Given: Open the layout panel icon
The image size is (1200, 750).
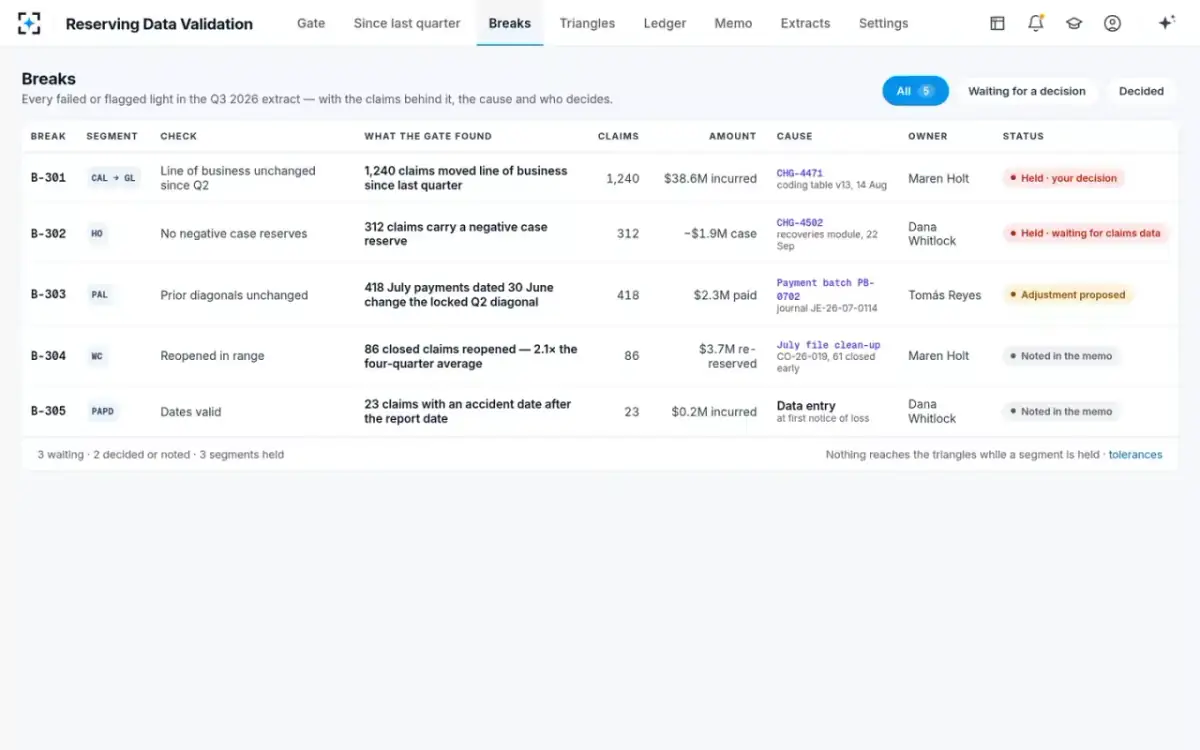Looking at the screenshot, I should [997, 23].
